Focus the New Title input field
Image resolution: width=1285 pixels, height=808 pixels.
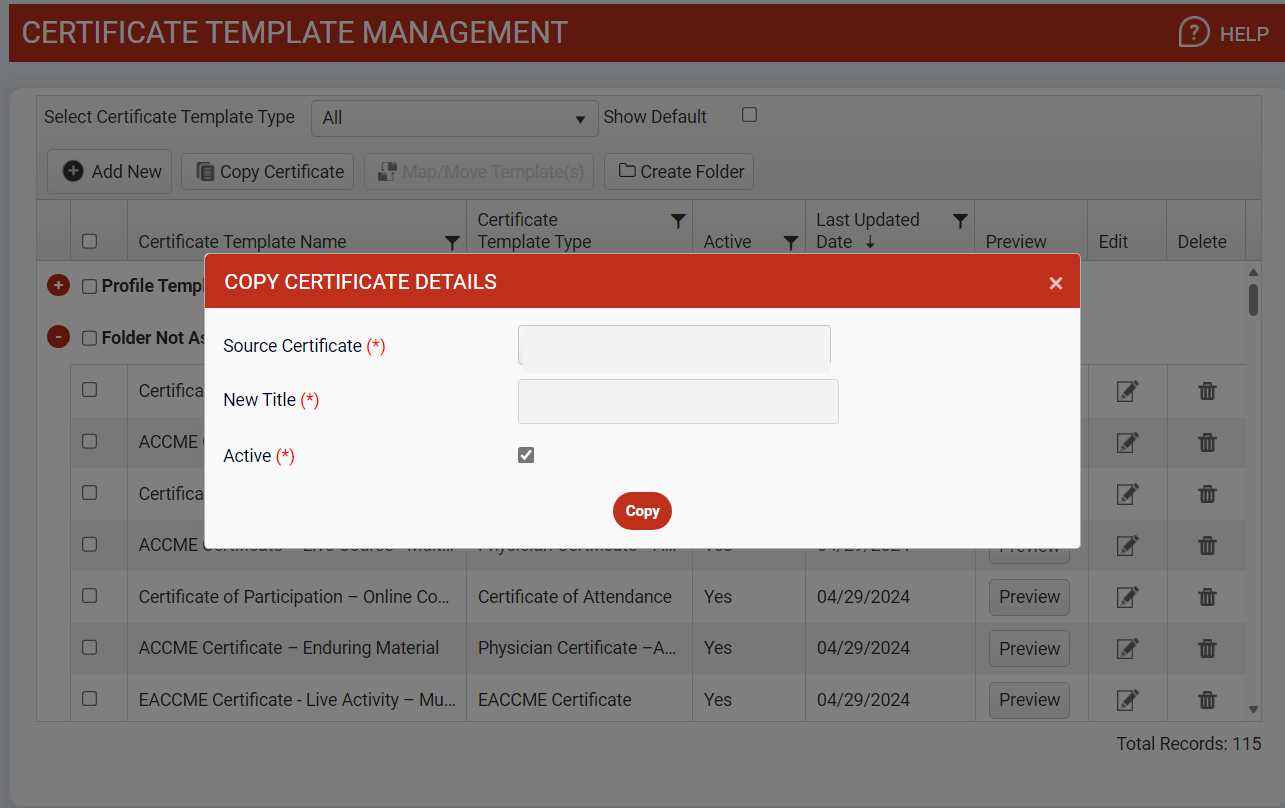(x=678, y=401)
